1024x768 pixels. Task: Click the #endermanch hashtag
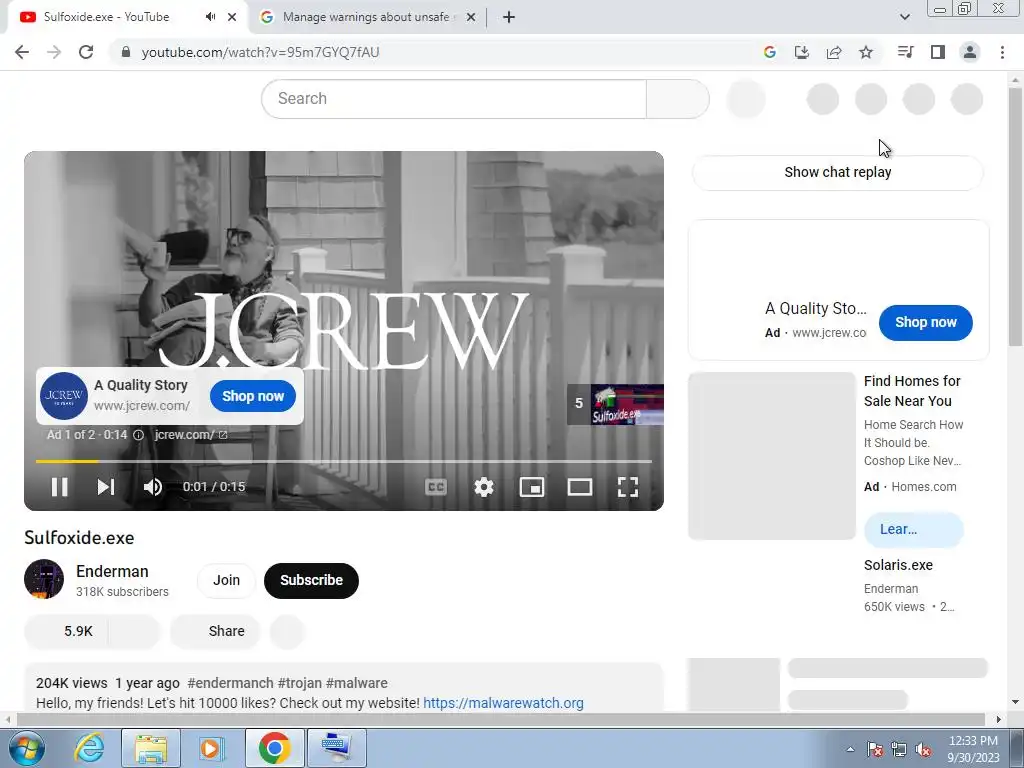click(x=230, y=683)
